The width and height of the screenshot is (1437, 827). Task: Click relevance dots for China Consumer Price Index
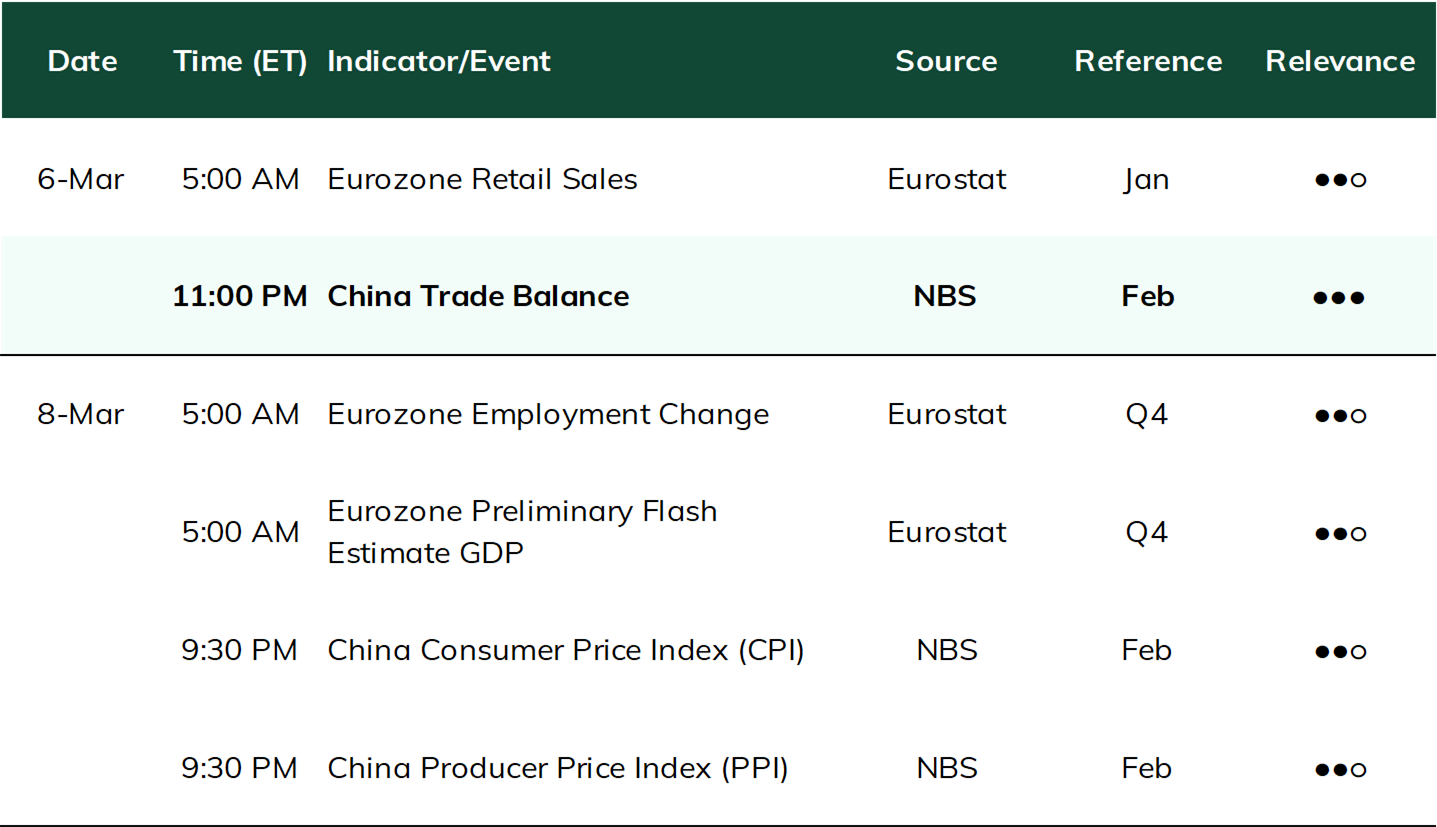1340,651
